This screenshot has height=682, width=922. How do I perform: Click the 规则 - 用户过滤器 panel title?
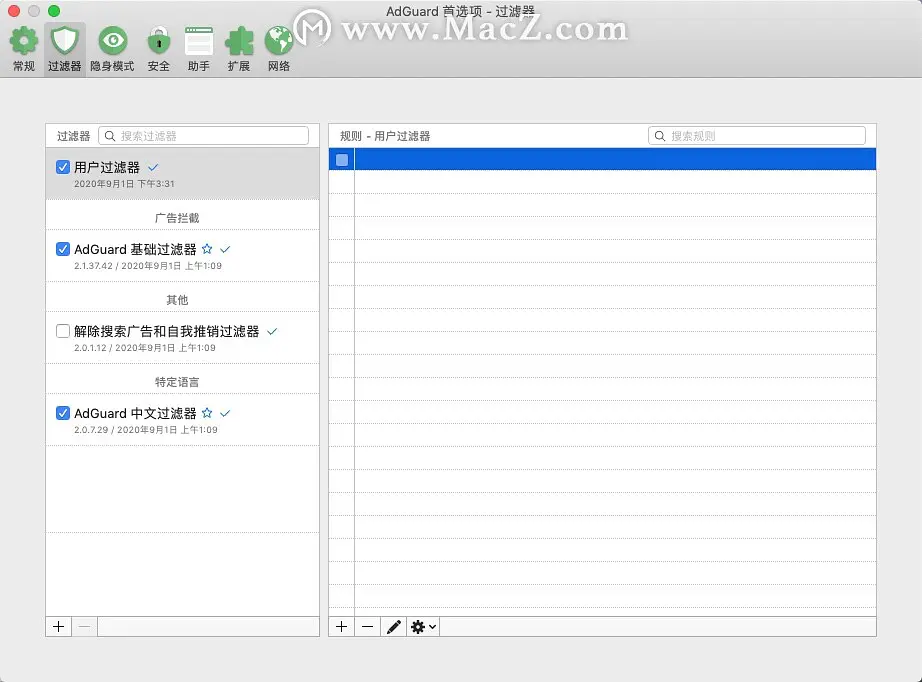click(385, 136)
